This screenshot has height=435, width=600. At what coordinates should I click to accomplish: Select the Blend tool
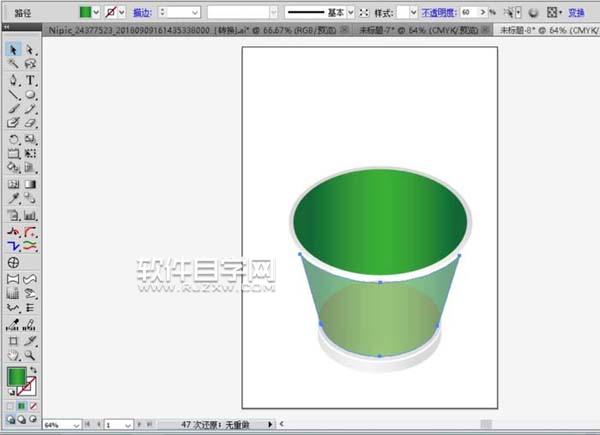[30, 198]
